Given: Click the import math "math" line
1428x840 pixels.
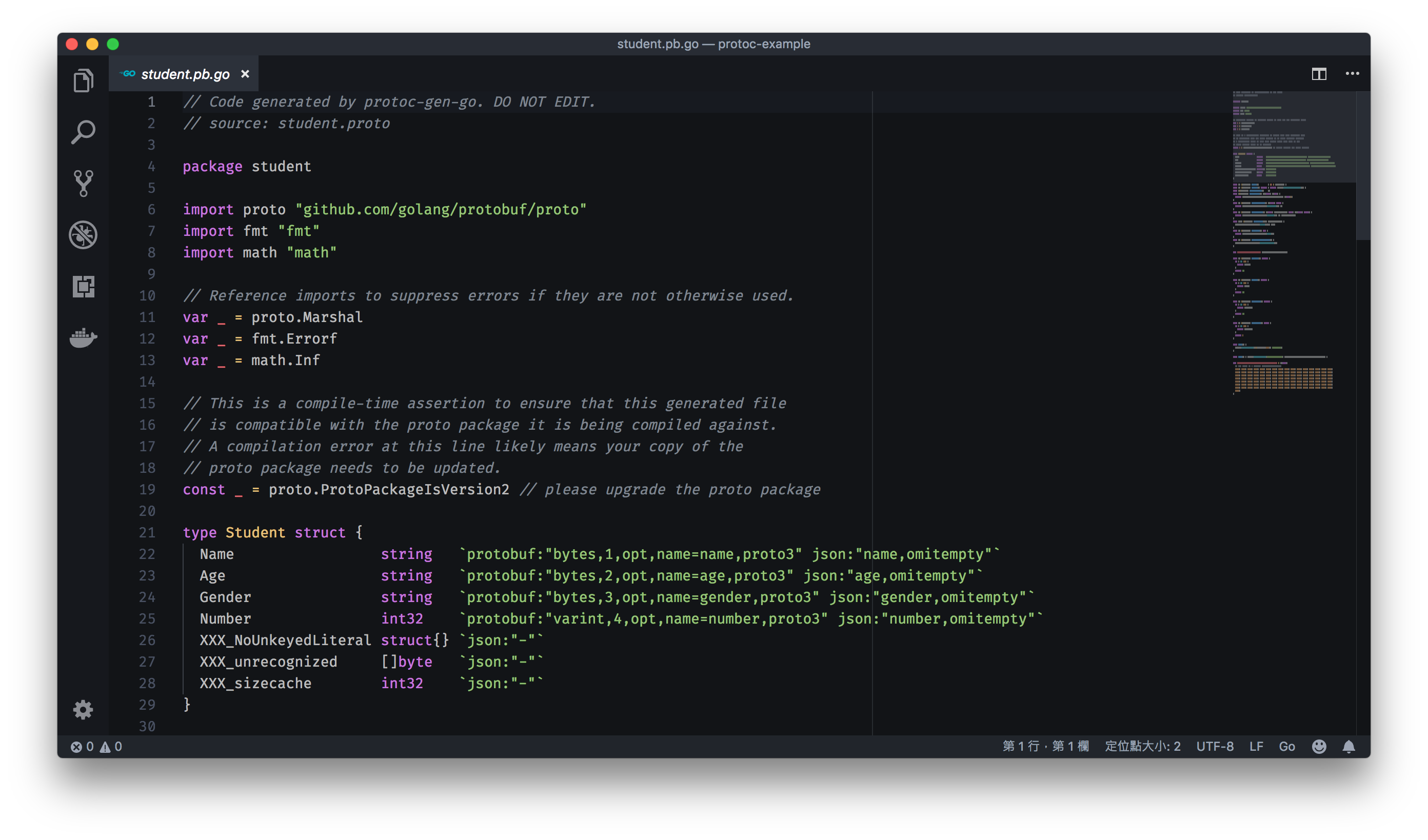Looking at the screenshot, I should coord(260,253).
